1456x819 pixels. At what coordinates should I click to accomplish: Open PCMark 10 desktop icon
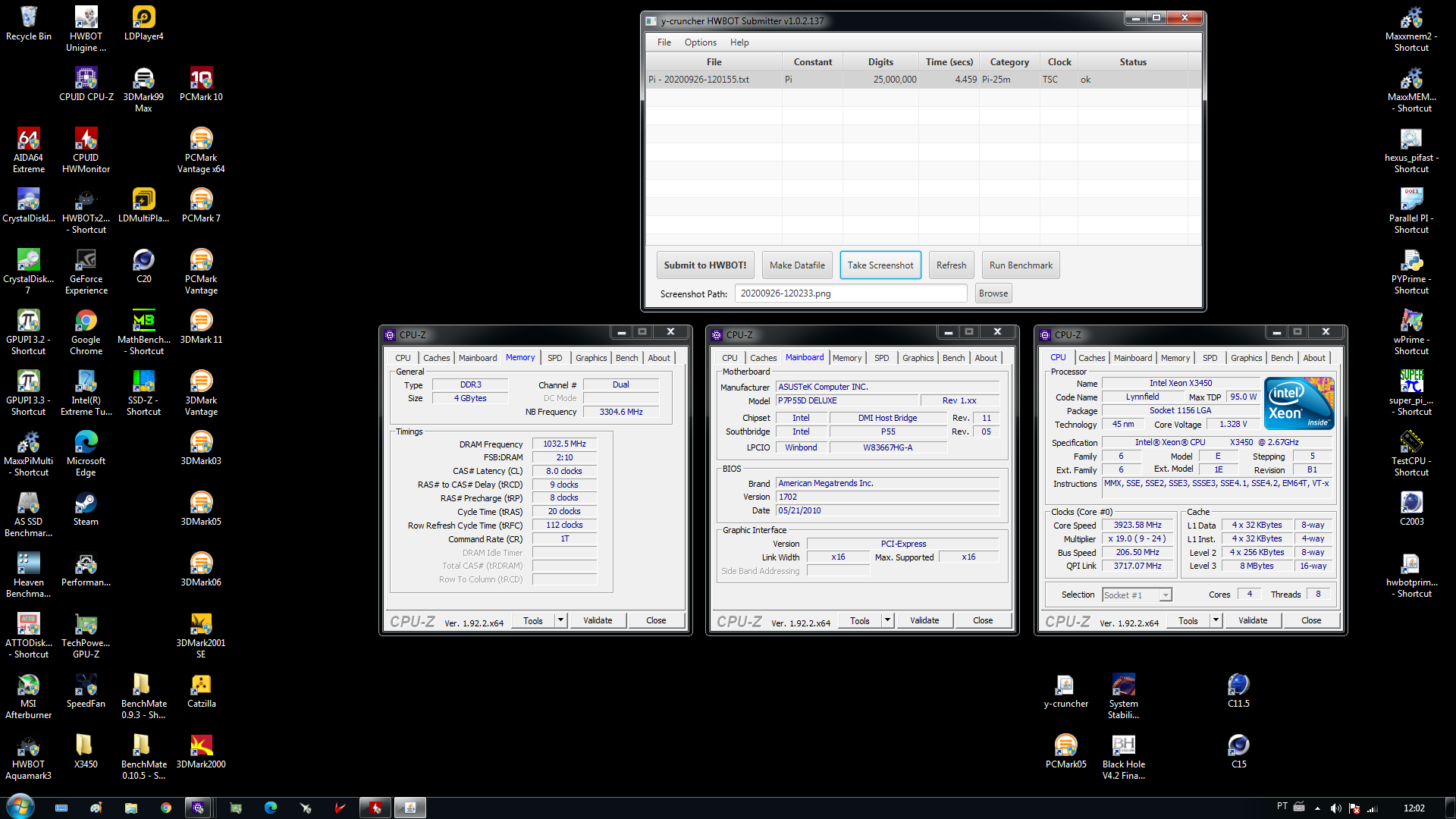click(x=201, y=84)
